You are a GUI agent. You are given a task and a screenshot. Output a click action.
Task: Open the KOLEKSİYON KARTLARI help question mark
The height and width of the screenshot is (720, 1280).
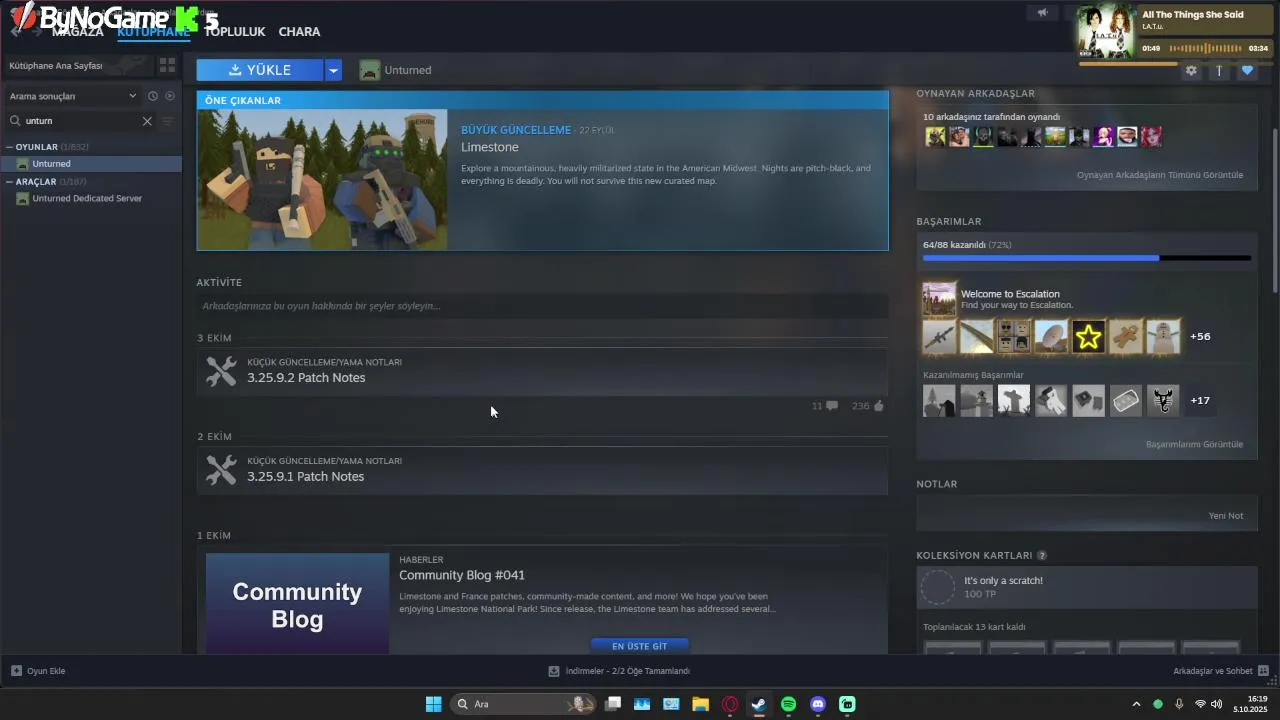point(1042,555)
